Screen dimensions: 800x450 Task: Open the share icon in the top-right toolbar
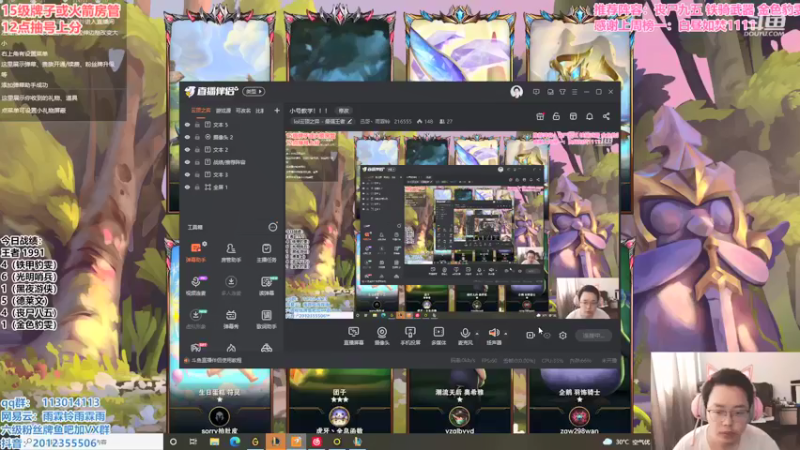(x=606, y=117)
